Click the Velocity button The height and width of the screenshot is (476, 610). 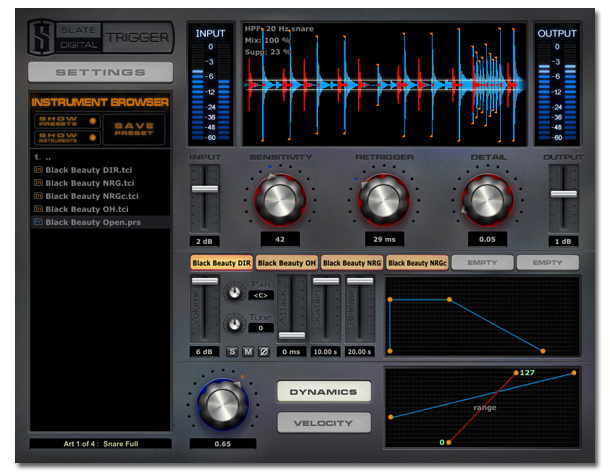(x=324, y=423)
